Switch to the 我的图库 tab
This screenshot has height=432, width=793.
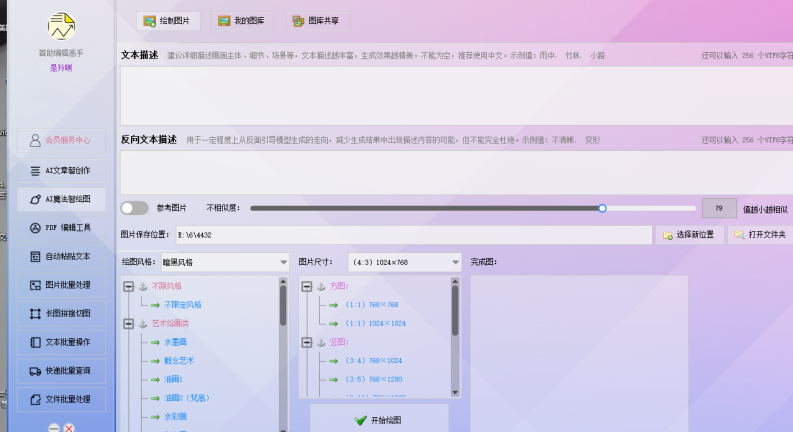click(242, 21)
